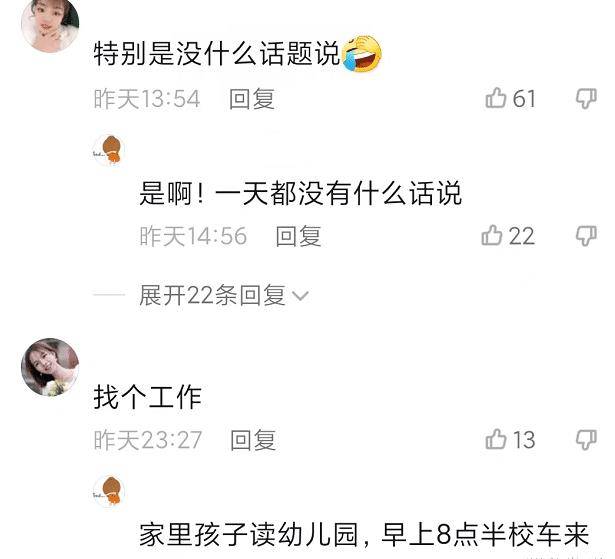Tap the laughing-crying emoji in comment
The image size is (615, 559).
[x=362, y=54]
